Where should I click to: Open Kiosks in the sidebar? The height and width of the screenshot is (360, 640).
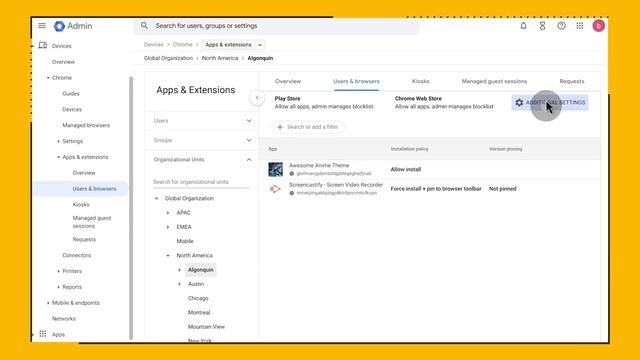81,204
